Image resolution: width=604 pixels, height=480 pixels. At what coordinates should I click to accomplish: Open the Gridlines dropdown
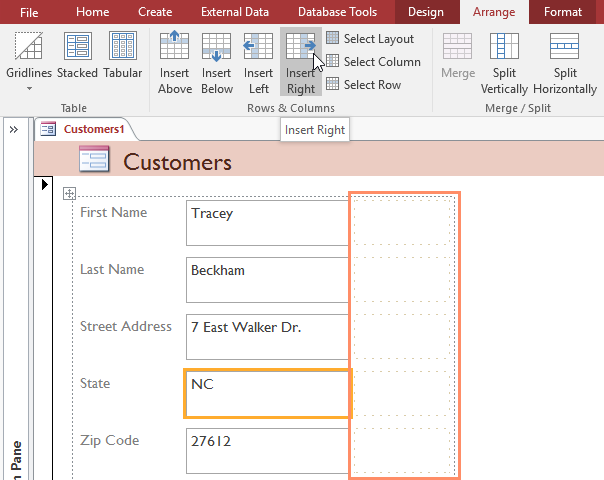29,62
